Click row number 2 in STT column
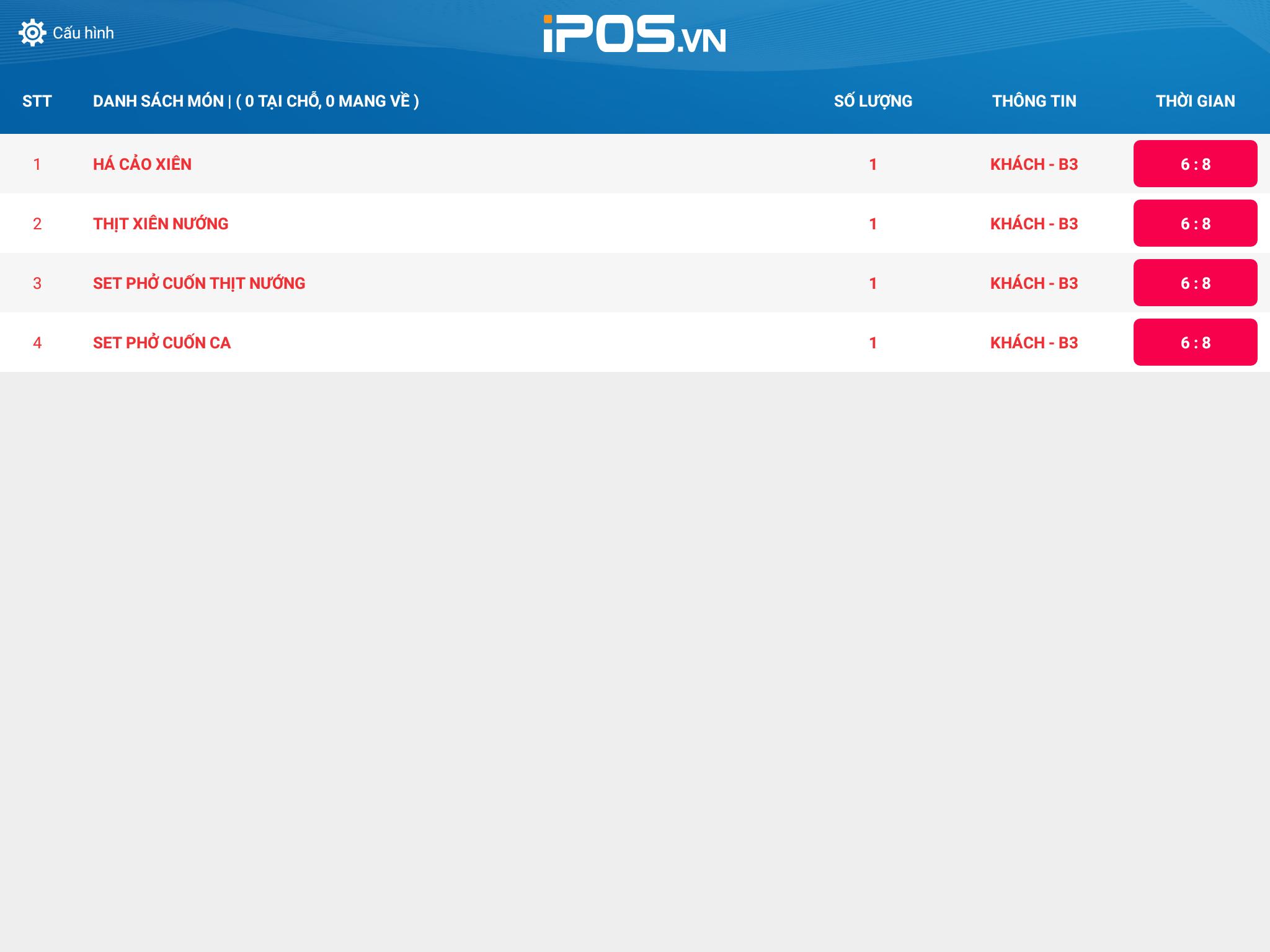Viewport: 1270px width, 952px height. point(37,224)
